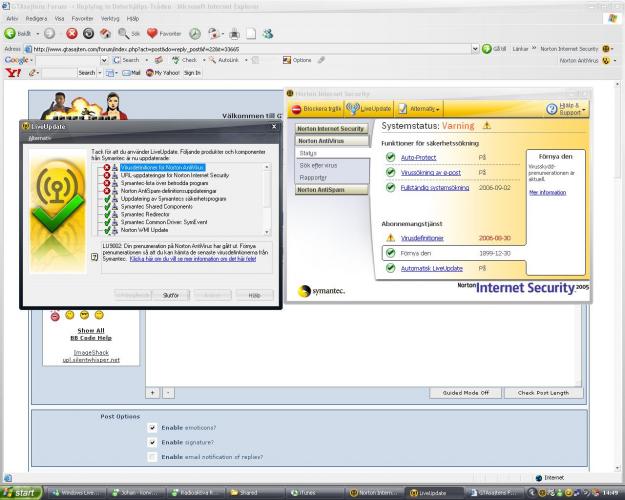625x500 pixels.
Task: Click the Internet Explorer Stop button
Action: pyautogui.click(x=72, y=33)
